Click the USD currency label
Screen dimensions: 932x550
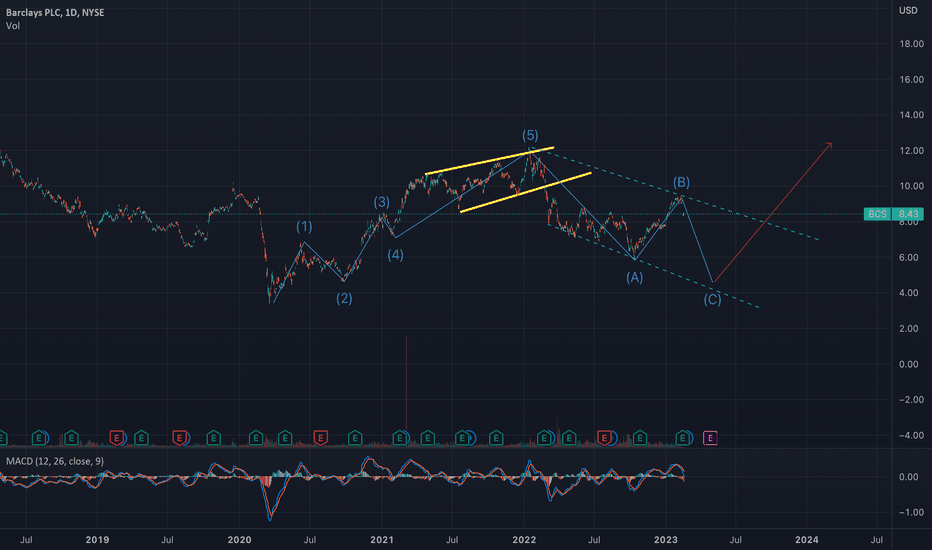coord(908,11)
